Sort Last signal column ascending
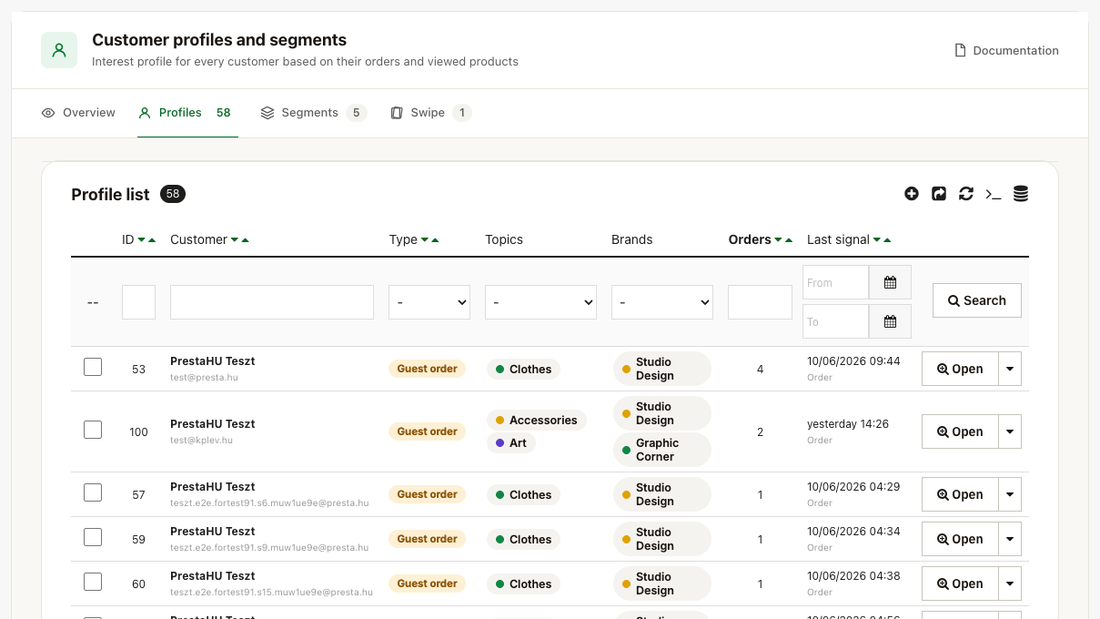Viewport: 1100px width, 619px height. click(887, 240)
